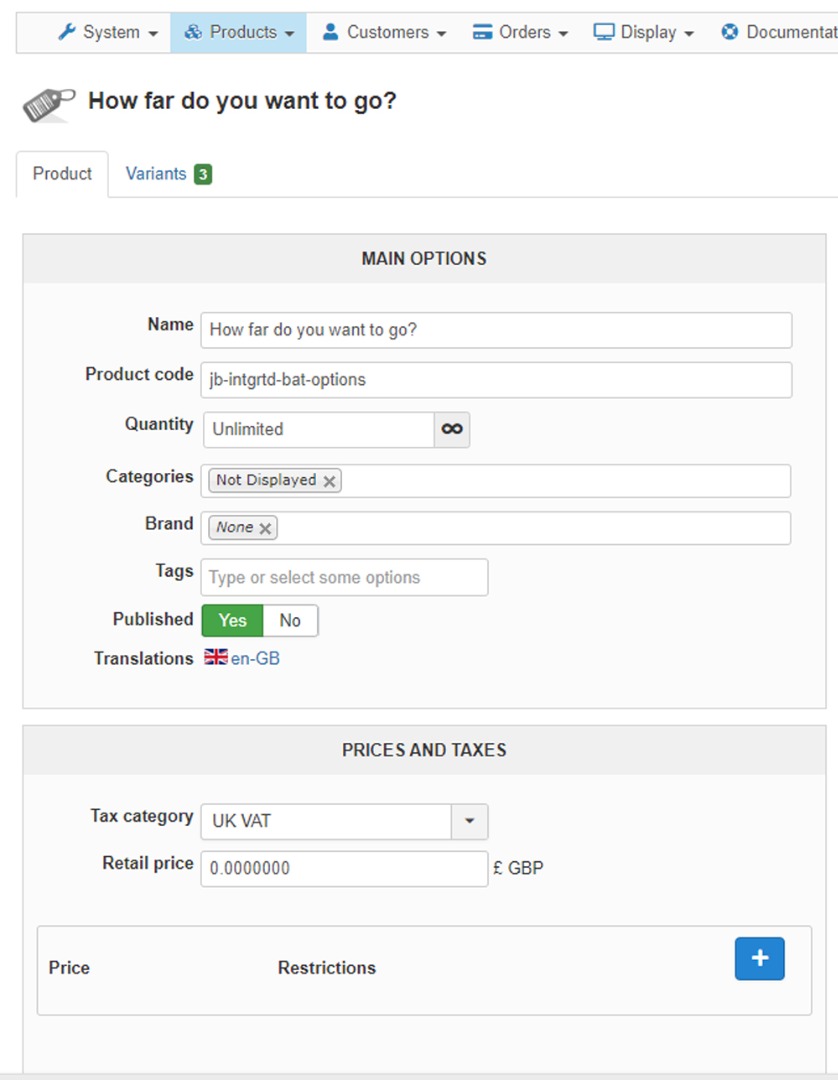Image resolution: width=838 pixels, height=1080 pixels.
Task: Expand the Customers menu
Action: [x=384, y=32]
